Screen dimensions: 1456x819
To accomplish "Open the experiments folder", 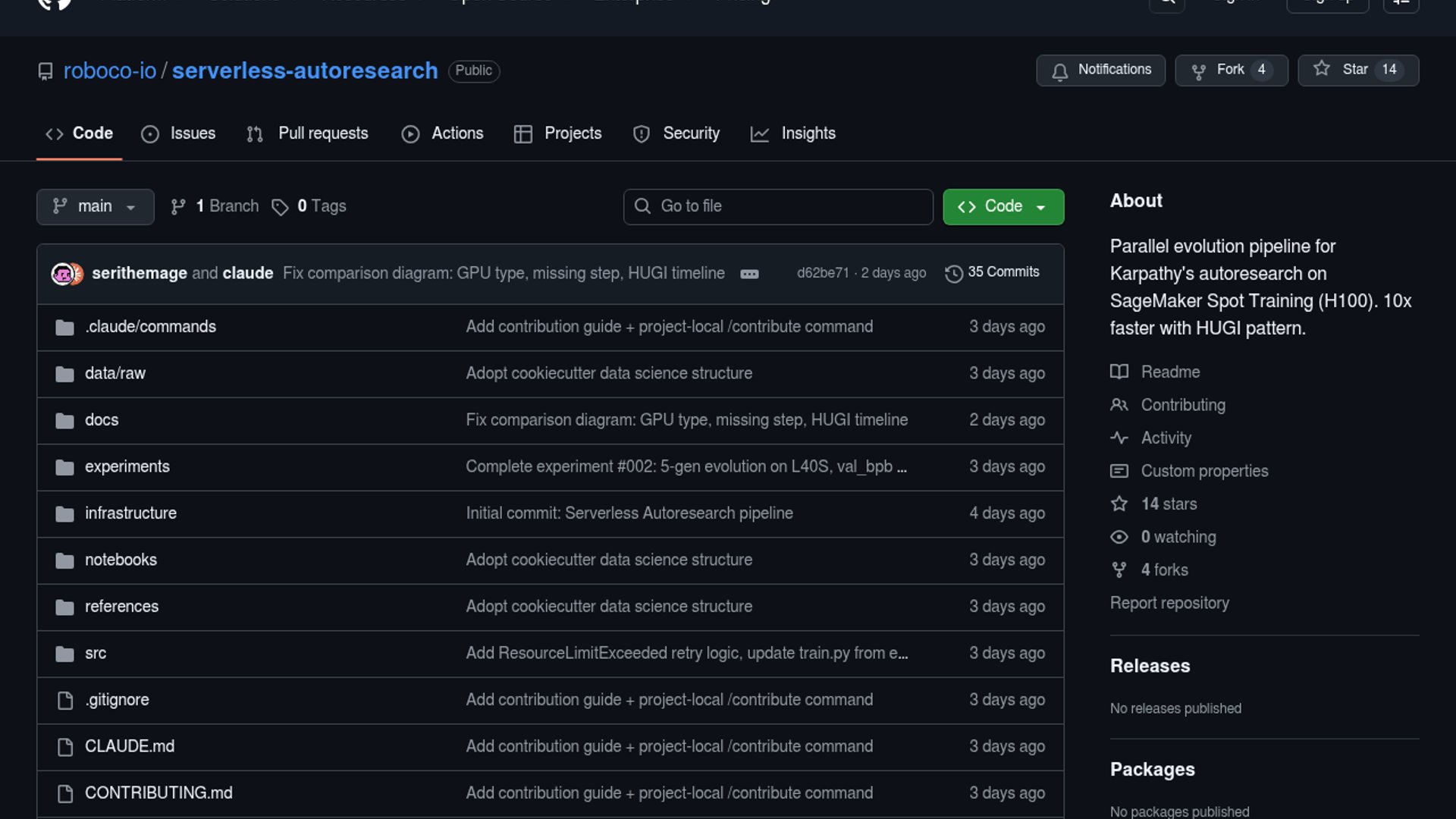I will coord(127,466).
